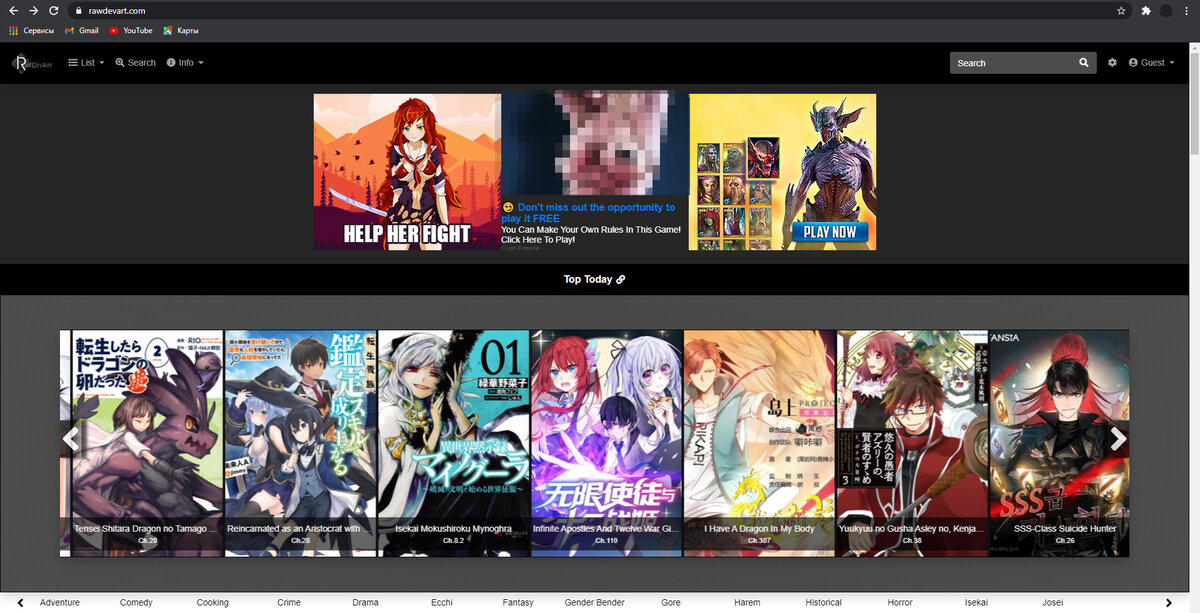Select the Horror genre tab
The width and height of the screenshot is (1200, 613).
pos(900,603)
